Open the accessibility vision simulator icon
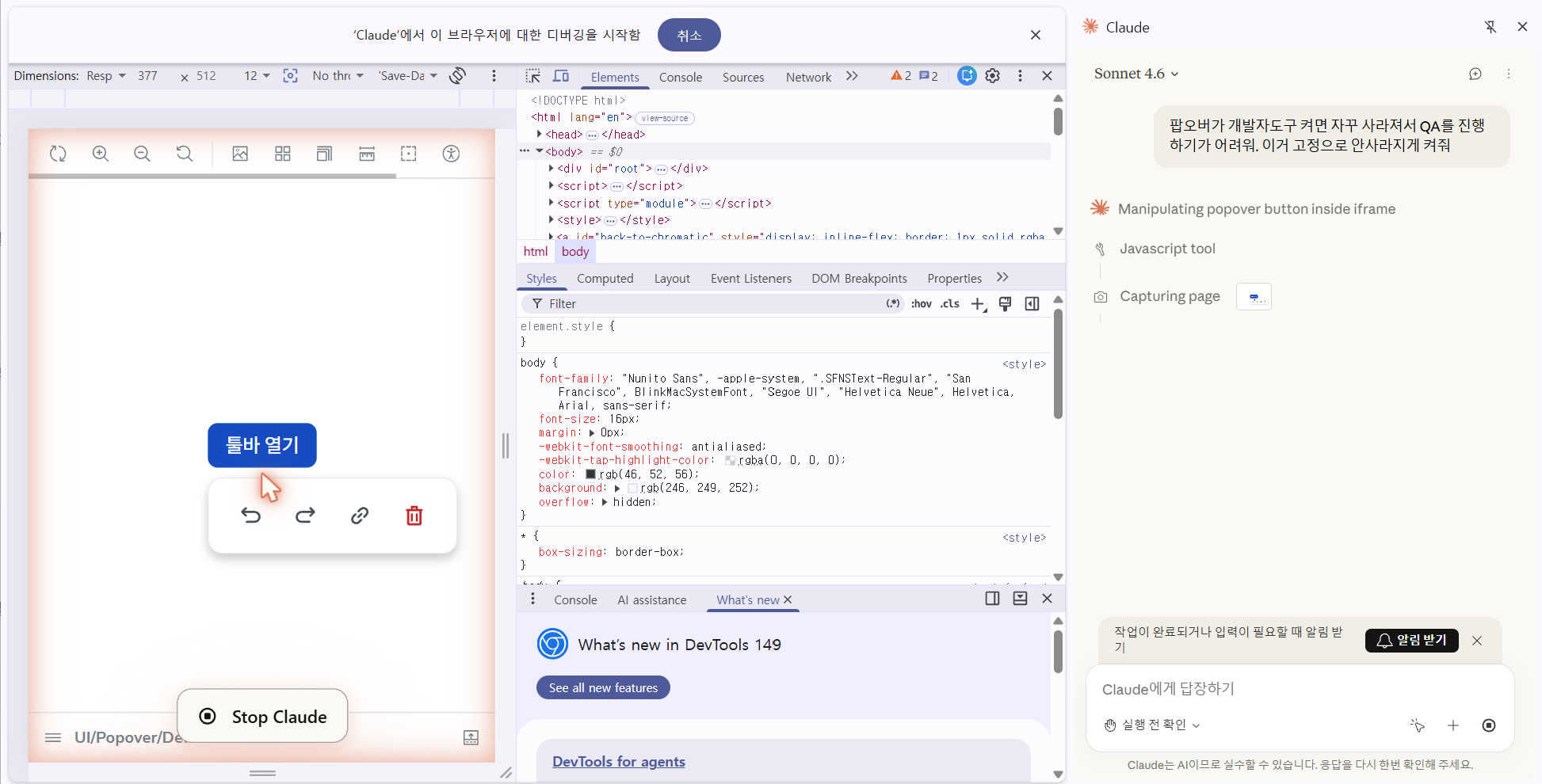This screenshot has height=784, width=1542. (452, 154)
